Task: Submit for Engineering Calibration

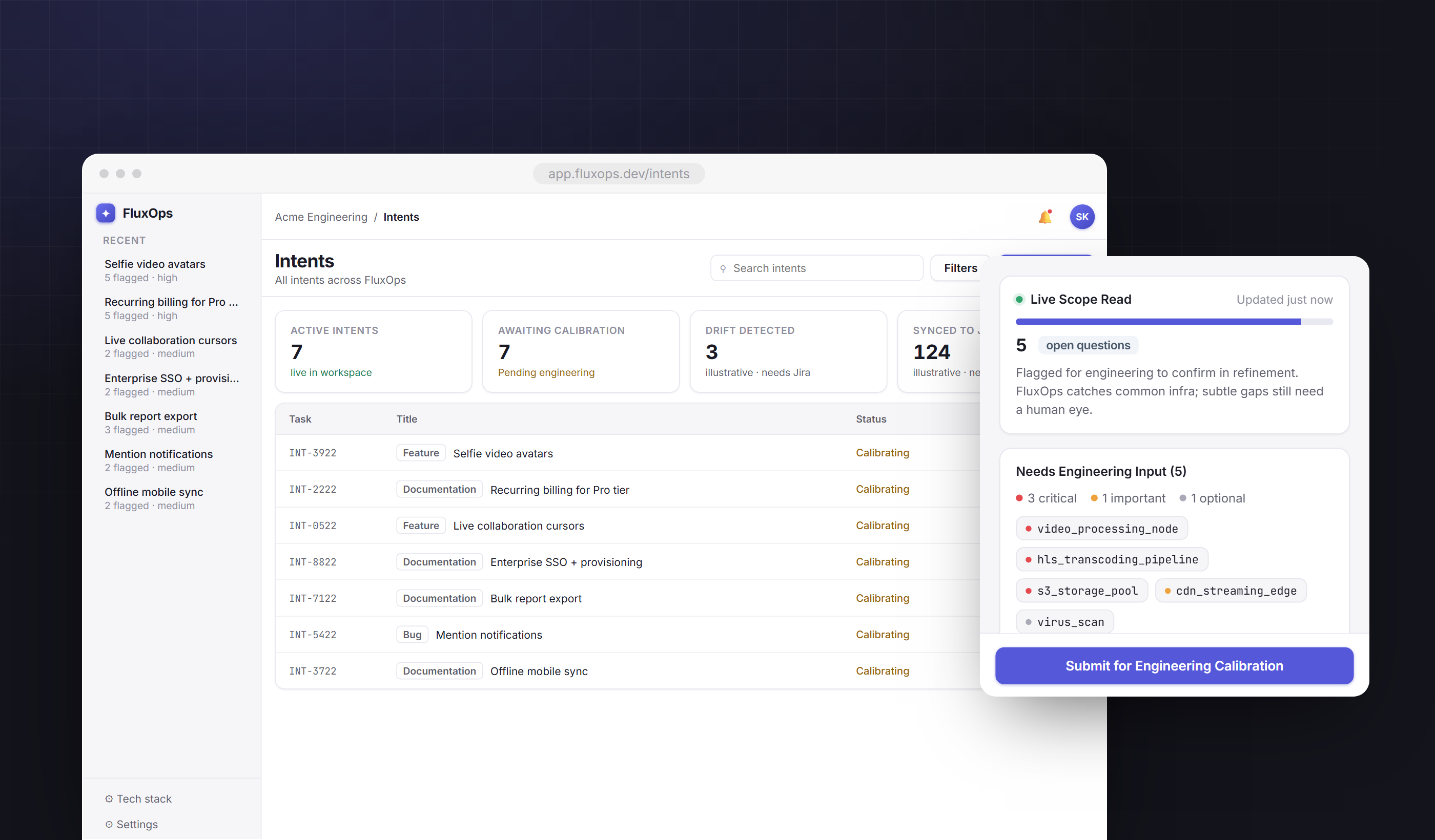Action: pyautogui.click(x=1174, y=666)
